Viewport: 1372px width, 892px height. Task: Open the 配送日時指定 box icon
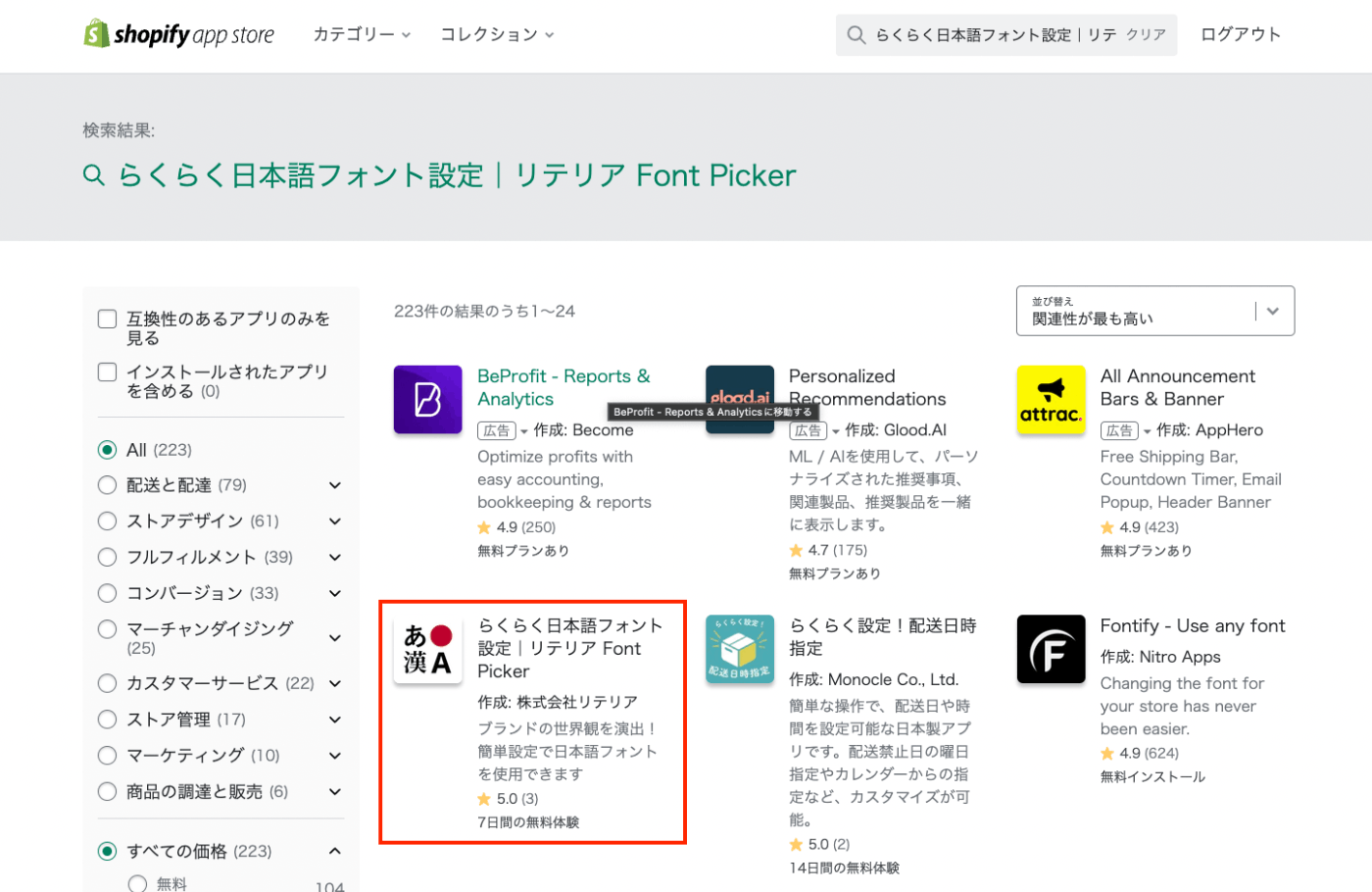point(740,649)
